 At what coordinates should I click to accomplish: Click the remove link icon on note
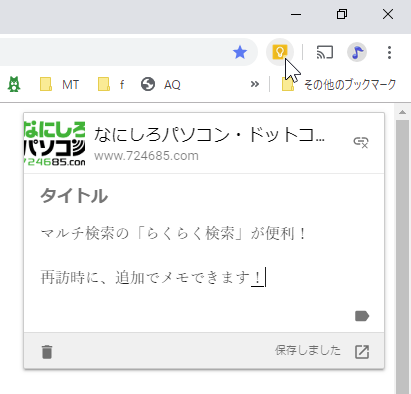click(x=361, y=142)
